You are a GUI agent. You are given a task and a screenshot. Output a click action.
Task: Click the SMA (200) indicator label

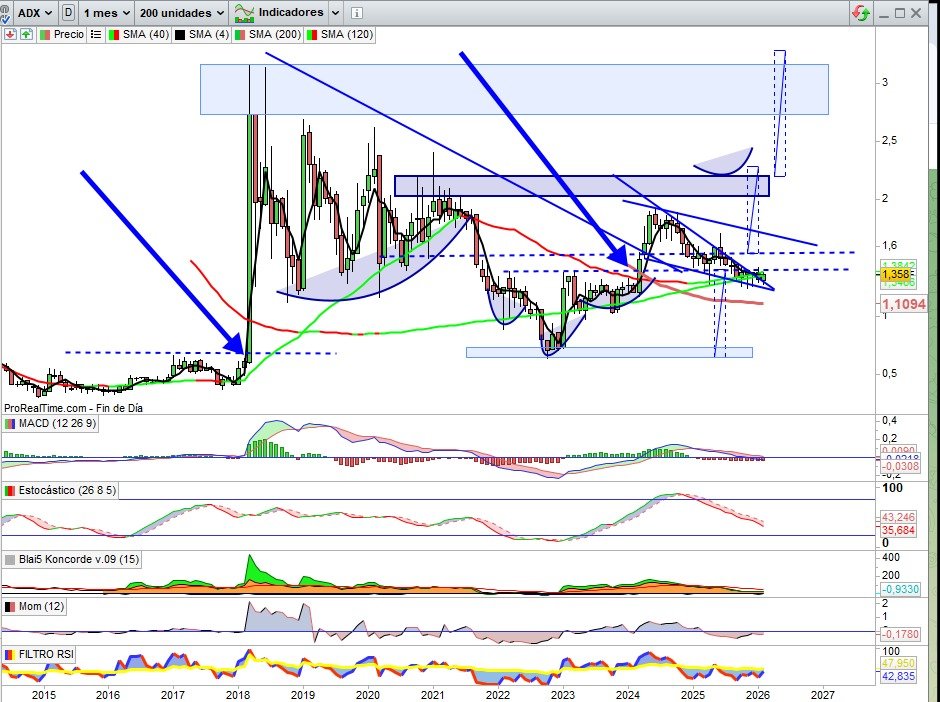coord(275,34)
